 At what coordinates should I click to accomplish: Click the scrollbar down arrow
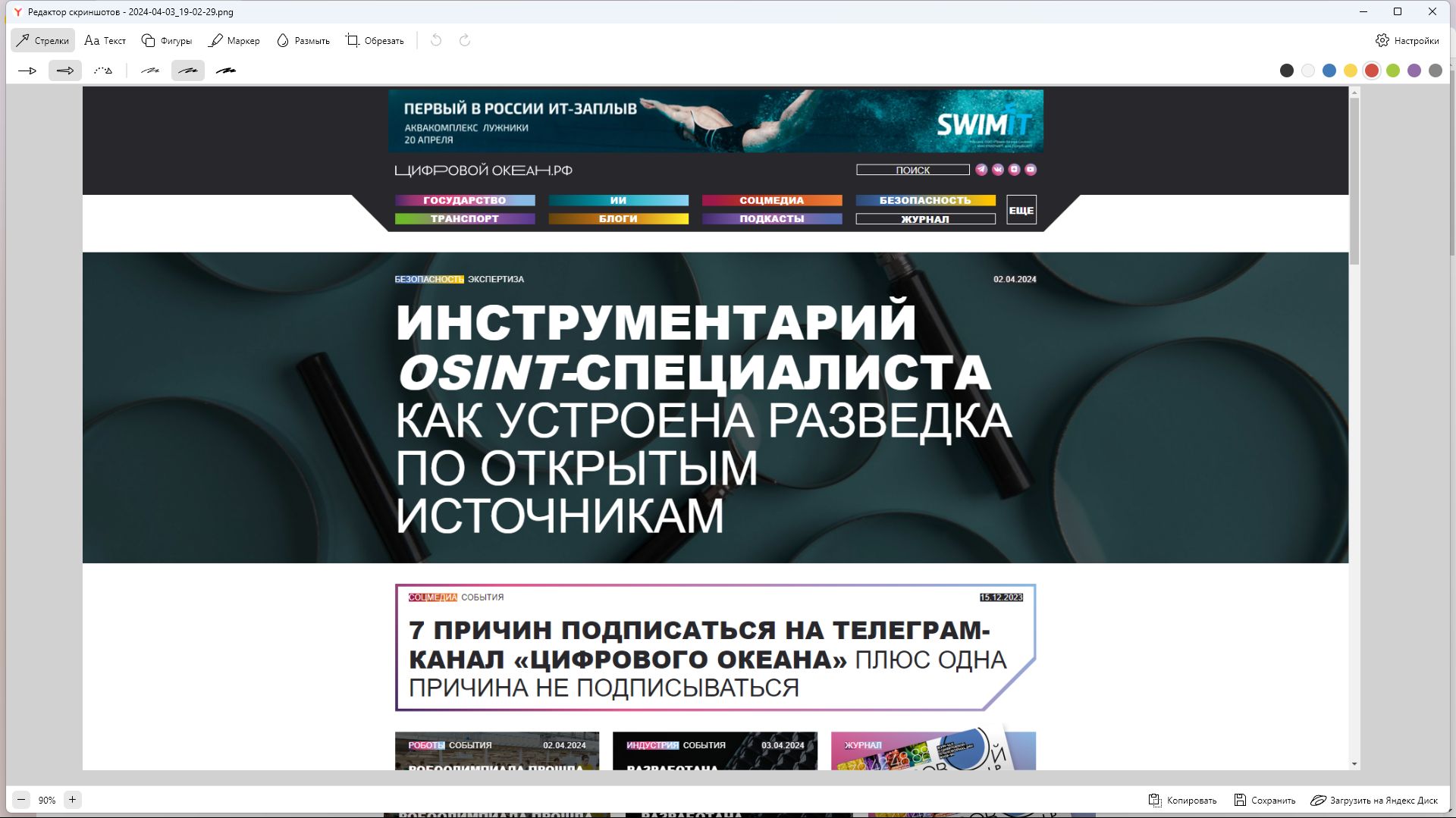point(1354,764)
